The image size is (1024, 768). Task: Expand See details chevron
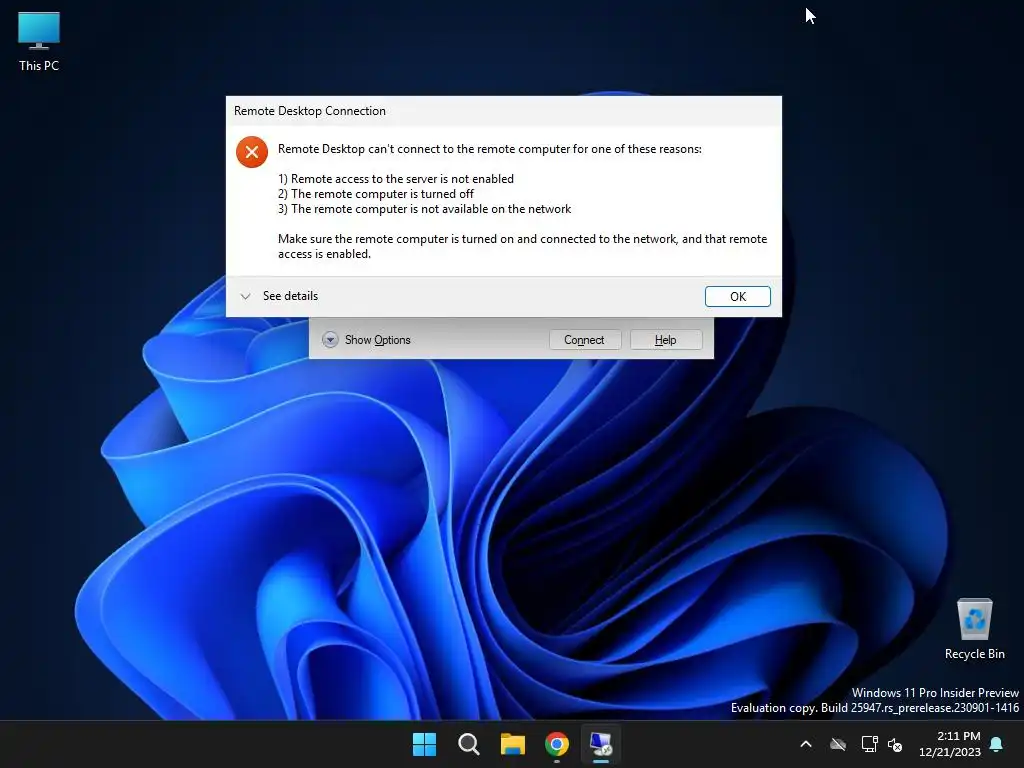click(x=246, y=296)
